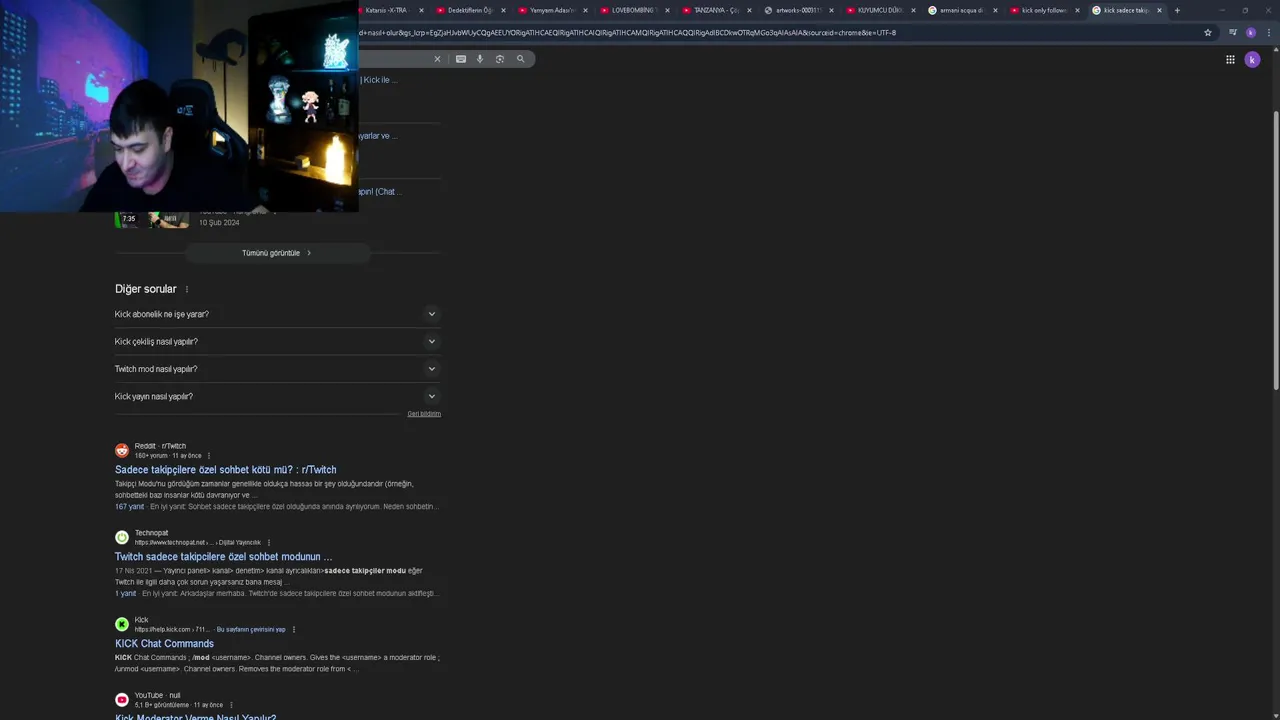
Task: Open the video thumbnail showing 7:35 duration
Action: (x=152, y=219)
